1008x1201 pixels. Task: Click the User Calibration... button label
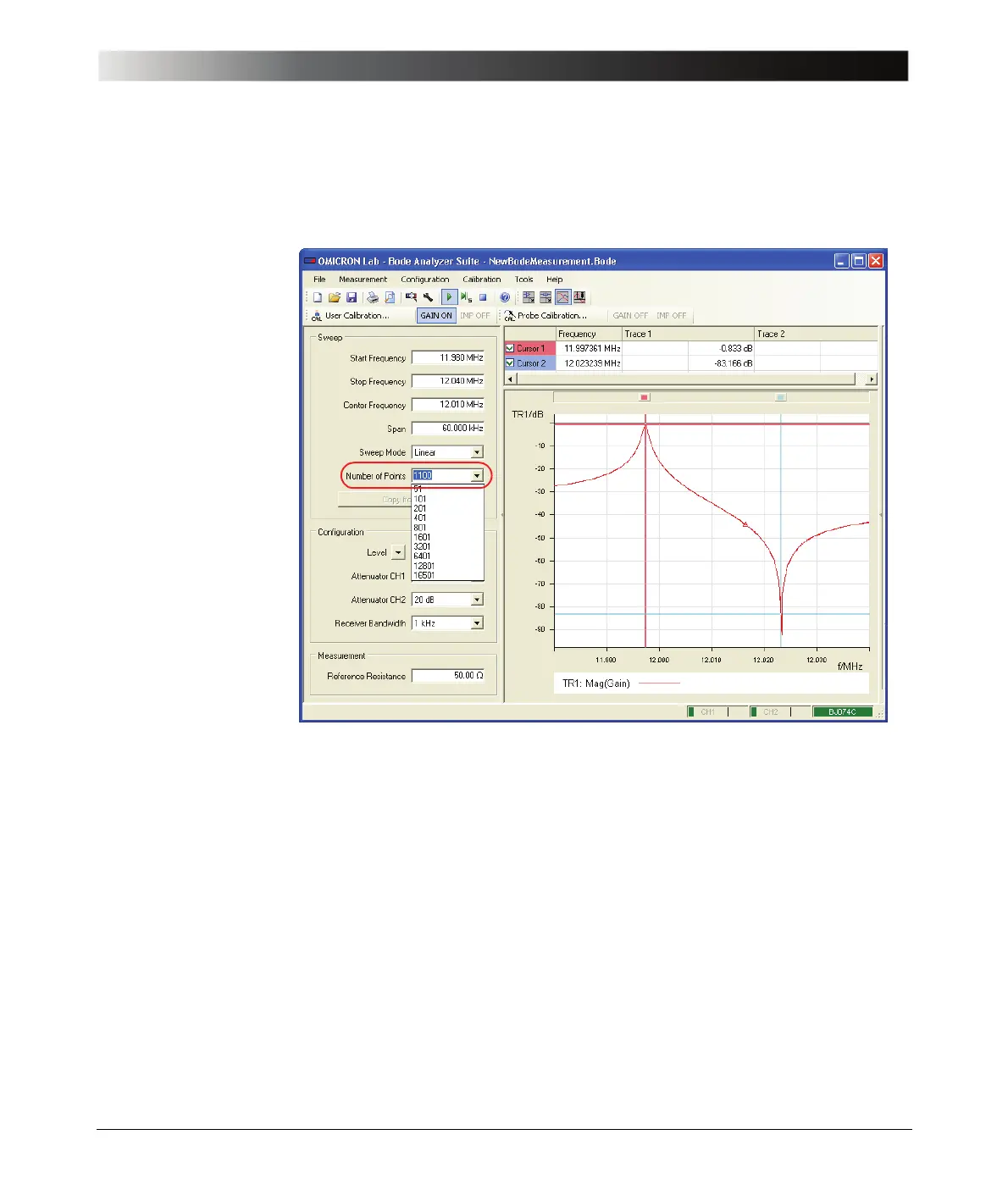[x=357, y=316]
